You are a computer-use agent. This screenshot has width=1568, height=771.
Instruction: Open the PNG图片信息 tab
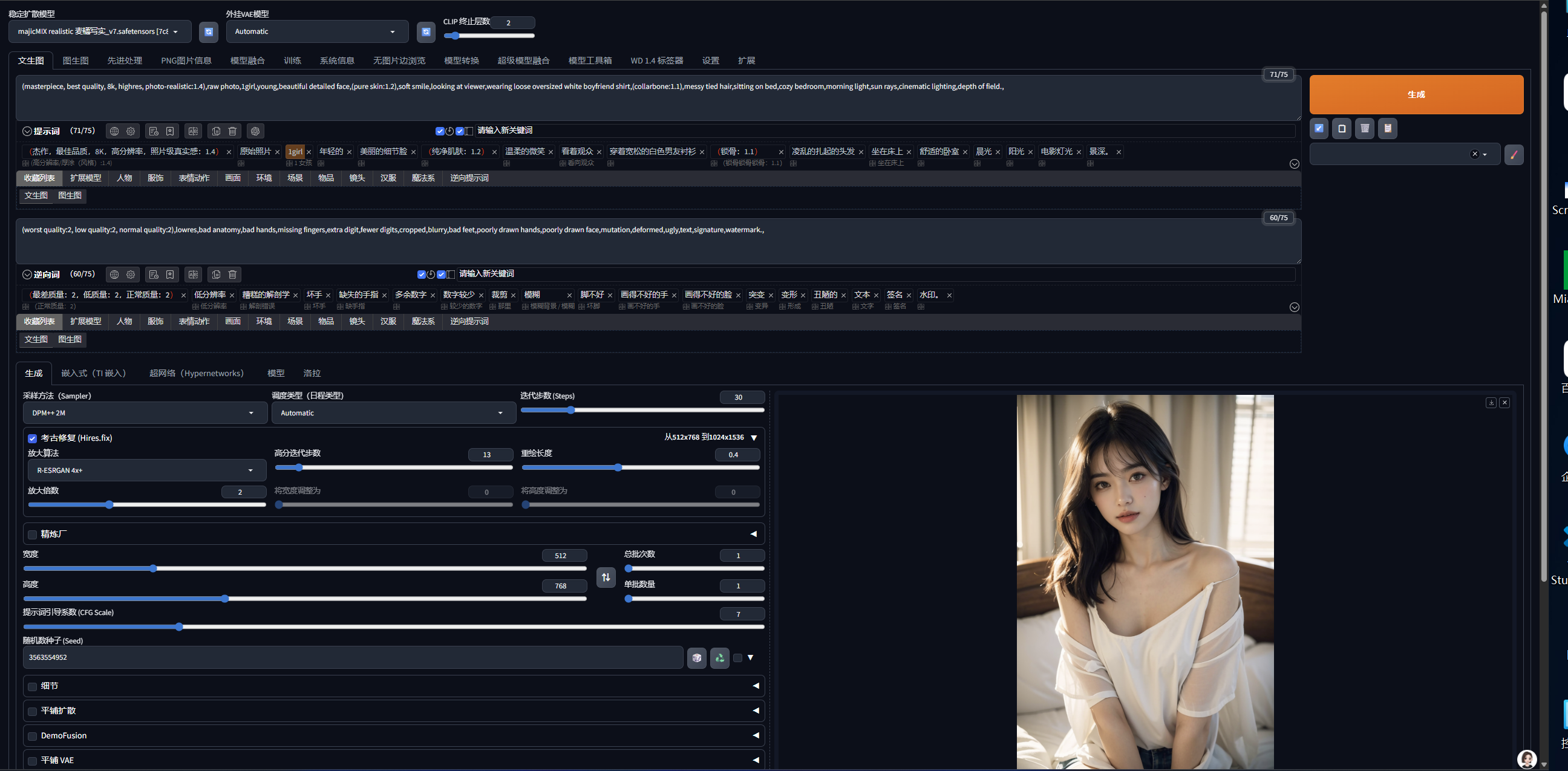186,61
